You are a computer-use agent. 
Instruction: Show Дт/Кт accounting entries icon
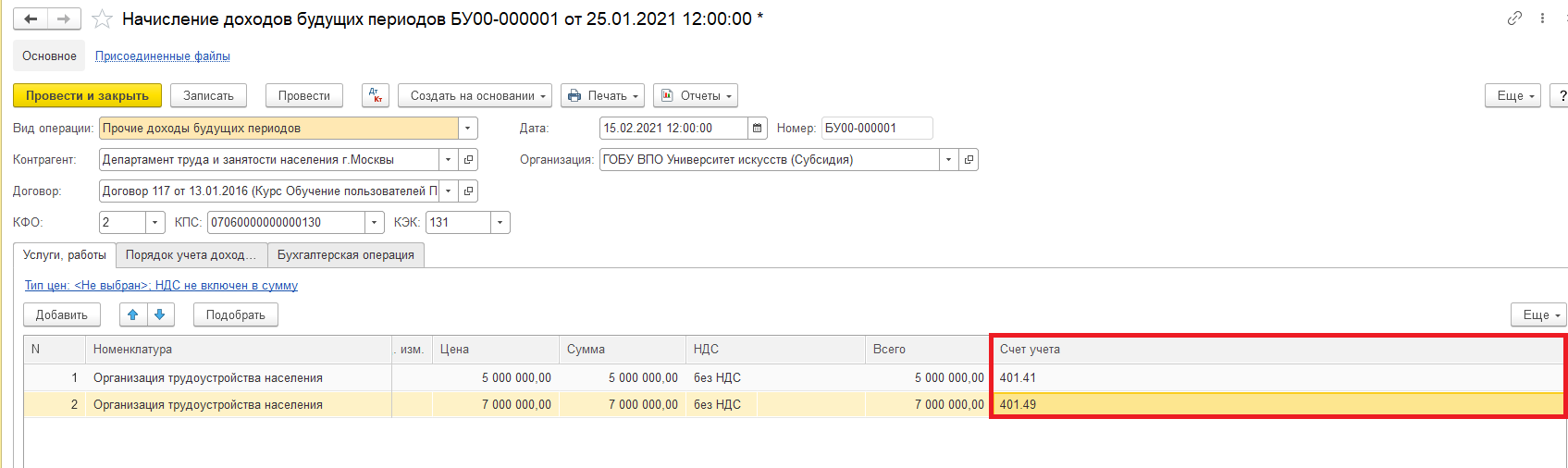tap(376, 95)
